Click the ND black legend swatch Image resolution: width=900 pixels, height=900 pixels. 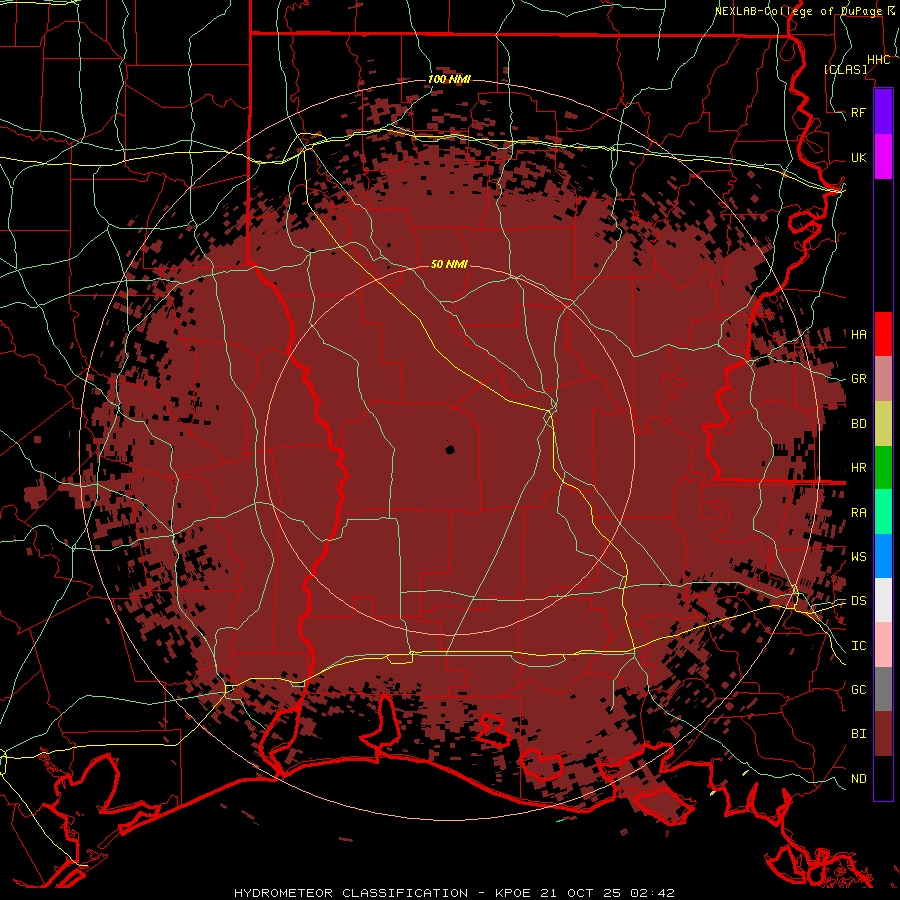point(883,778)
